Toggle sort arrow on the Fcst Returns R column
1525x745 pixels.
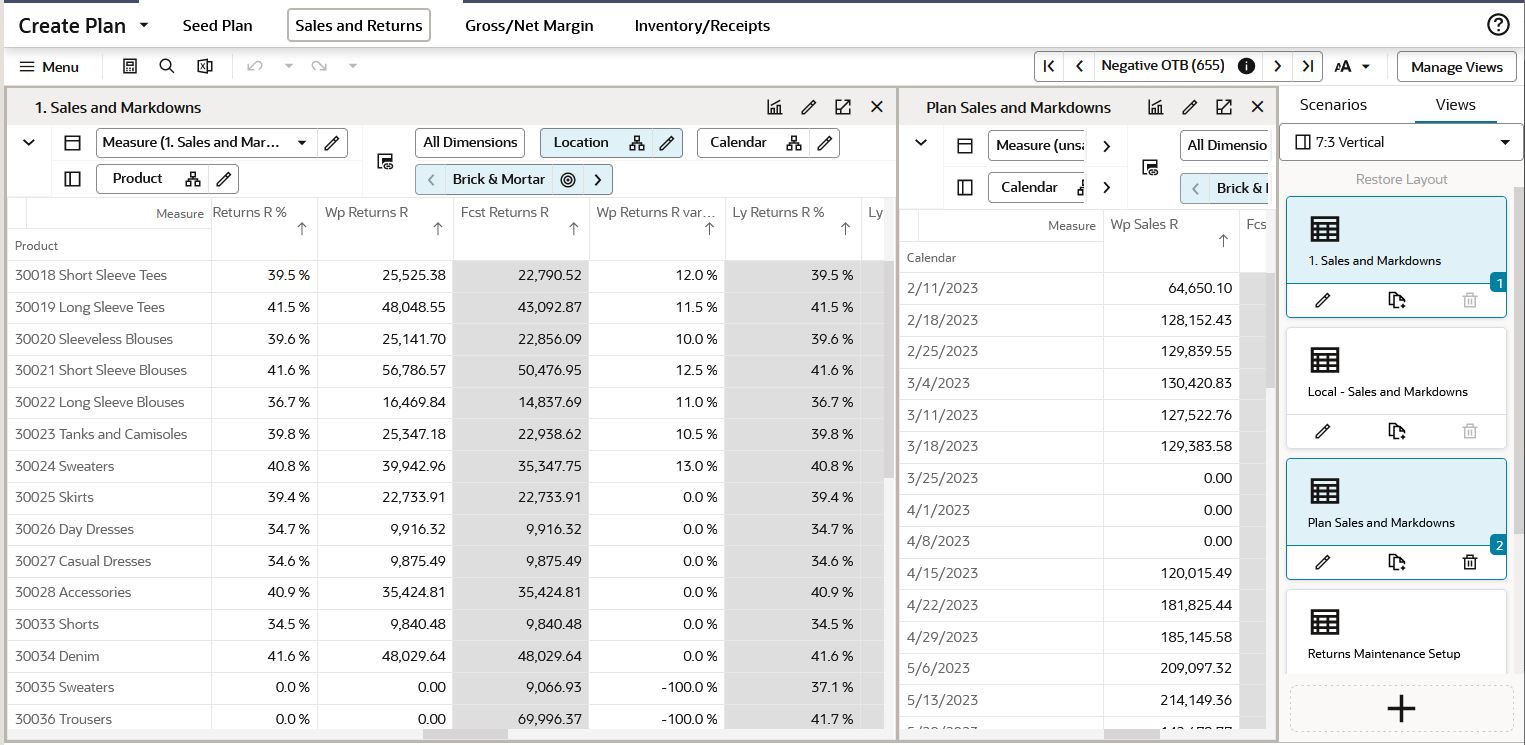click(574, 229)
